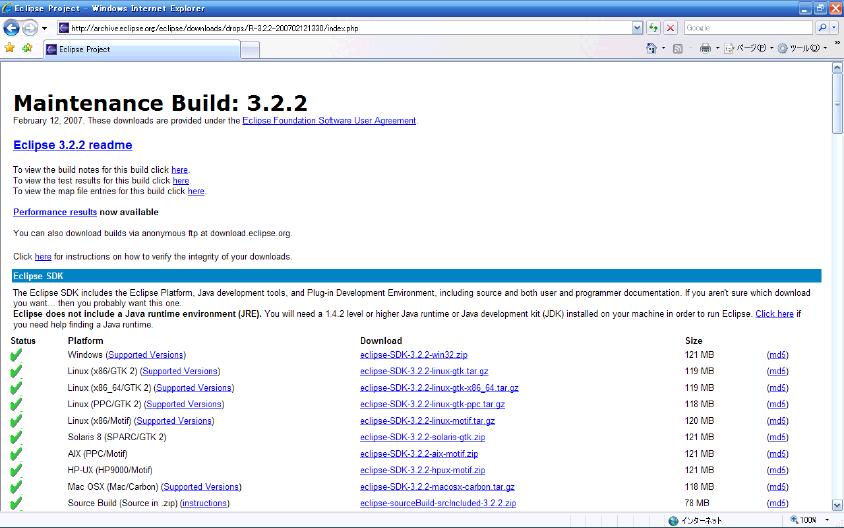The image size is (844, 528).
Task: Print the page with the printer icon
Action: (705, 48)
